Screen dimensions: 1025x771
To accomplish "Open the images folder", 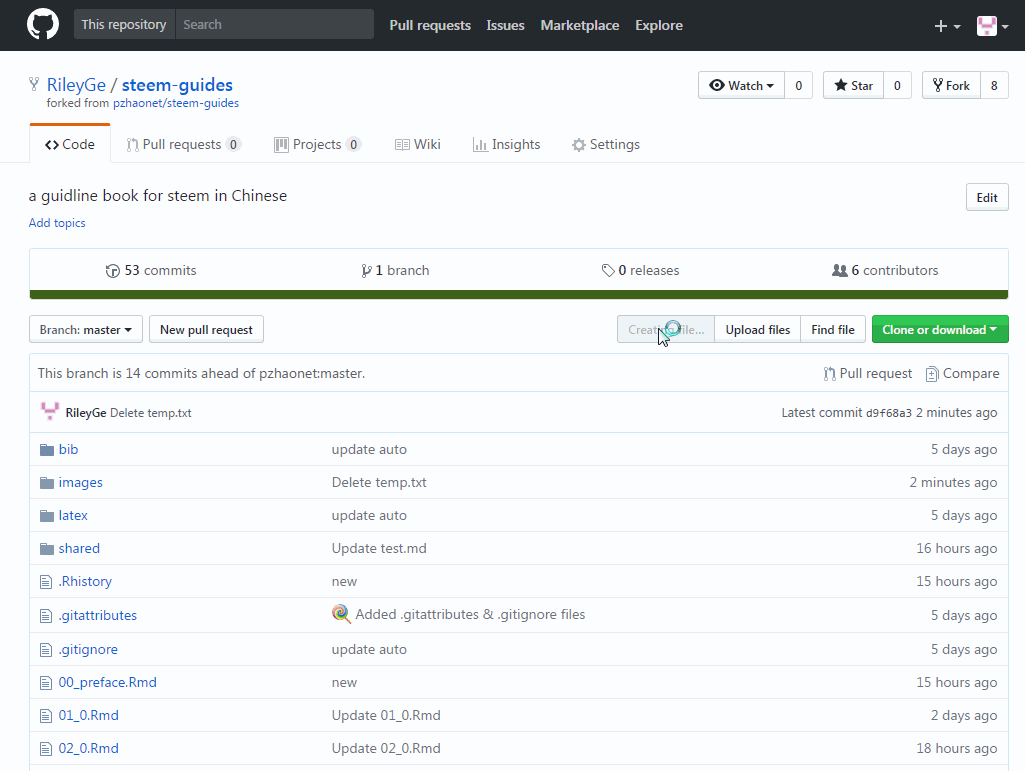I will [80, 483].
